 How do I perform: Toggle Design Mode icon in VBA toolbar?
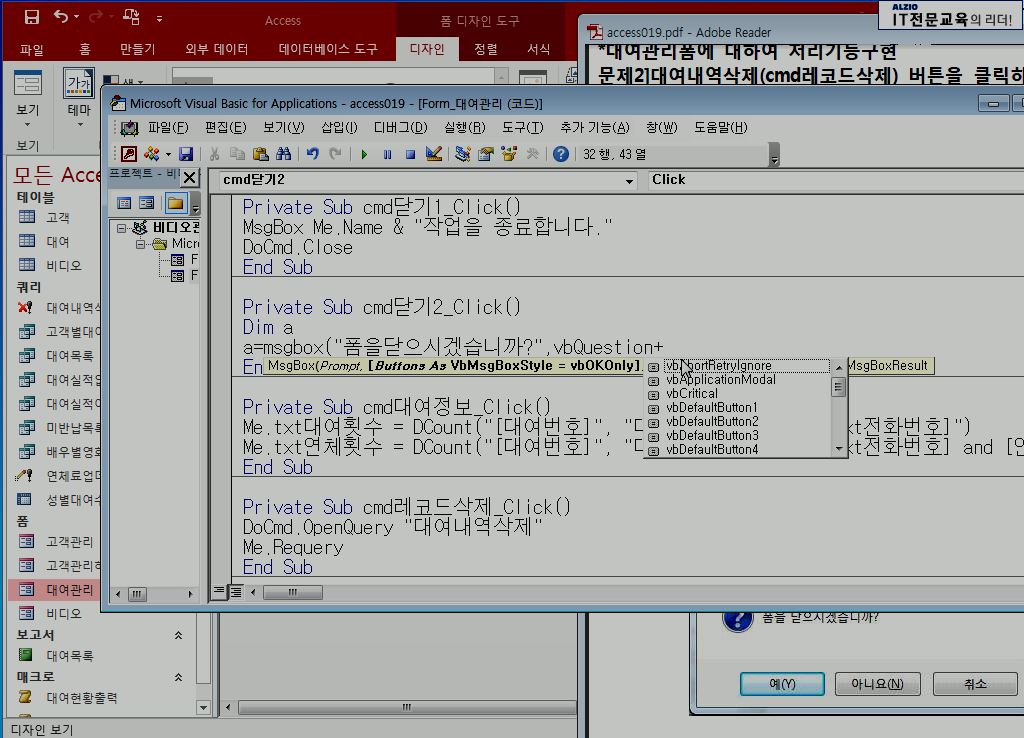(x=434, y=154)
